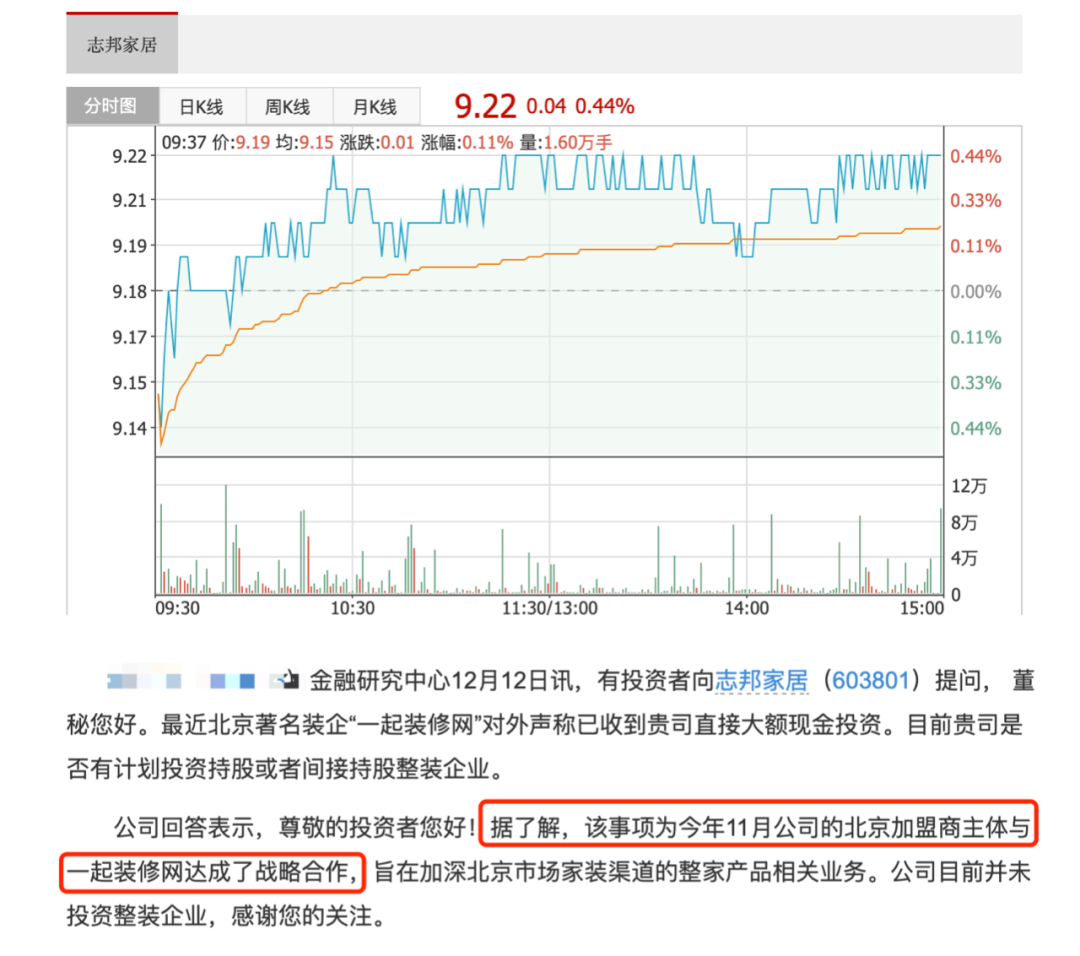The image size is (1080, 956).
Task: Click the 量:1.60万手 volume readout
Action: click(x=565, y=143)
